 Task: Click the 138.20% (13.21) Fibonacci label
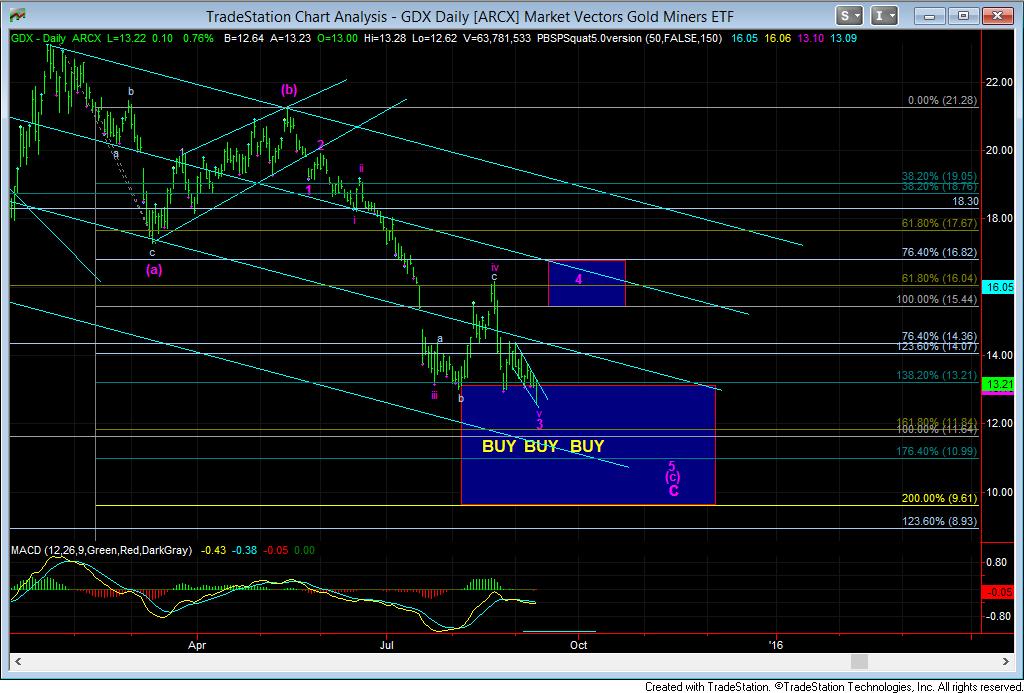(937, 376)
